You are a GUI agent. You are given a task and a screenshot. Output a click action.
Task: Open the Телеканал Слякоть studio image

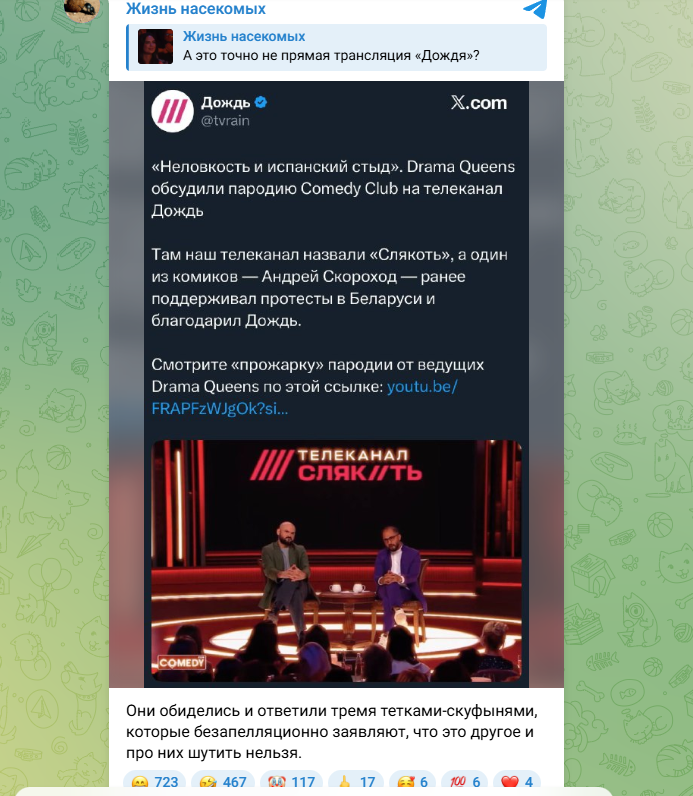click(x=337, y=560)
